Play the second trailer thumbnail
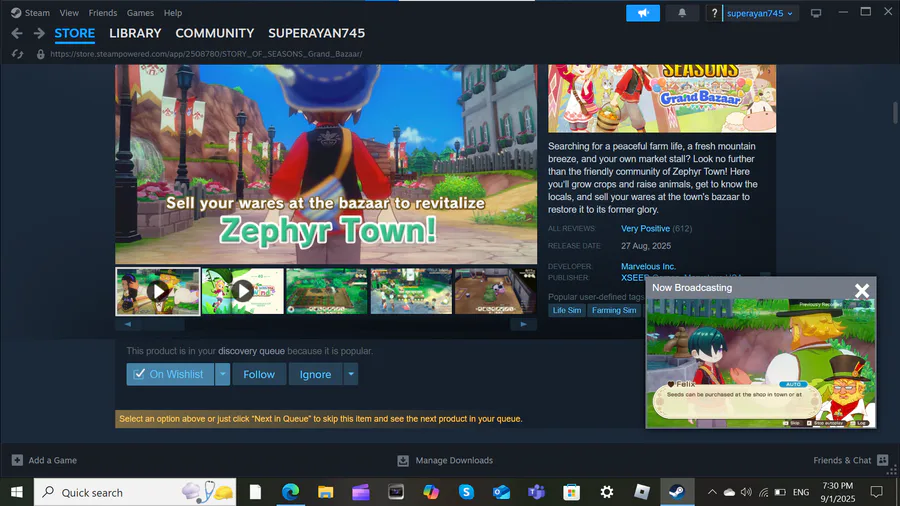Image resolution: width=900 pixels, height=506 pixels. (243, 291)
